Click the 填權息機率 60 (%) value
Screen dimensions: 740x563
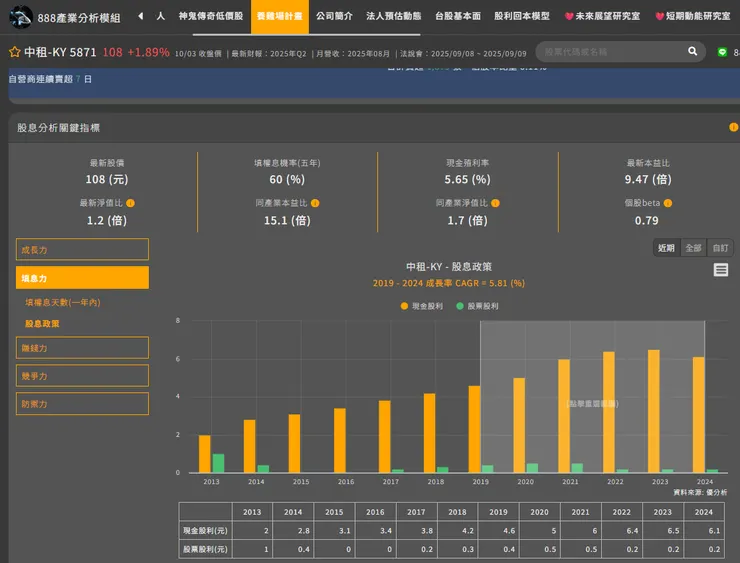tap(287, 179)
